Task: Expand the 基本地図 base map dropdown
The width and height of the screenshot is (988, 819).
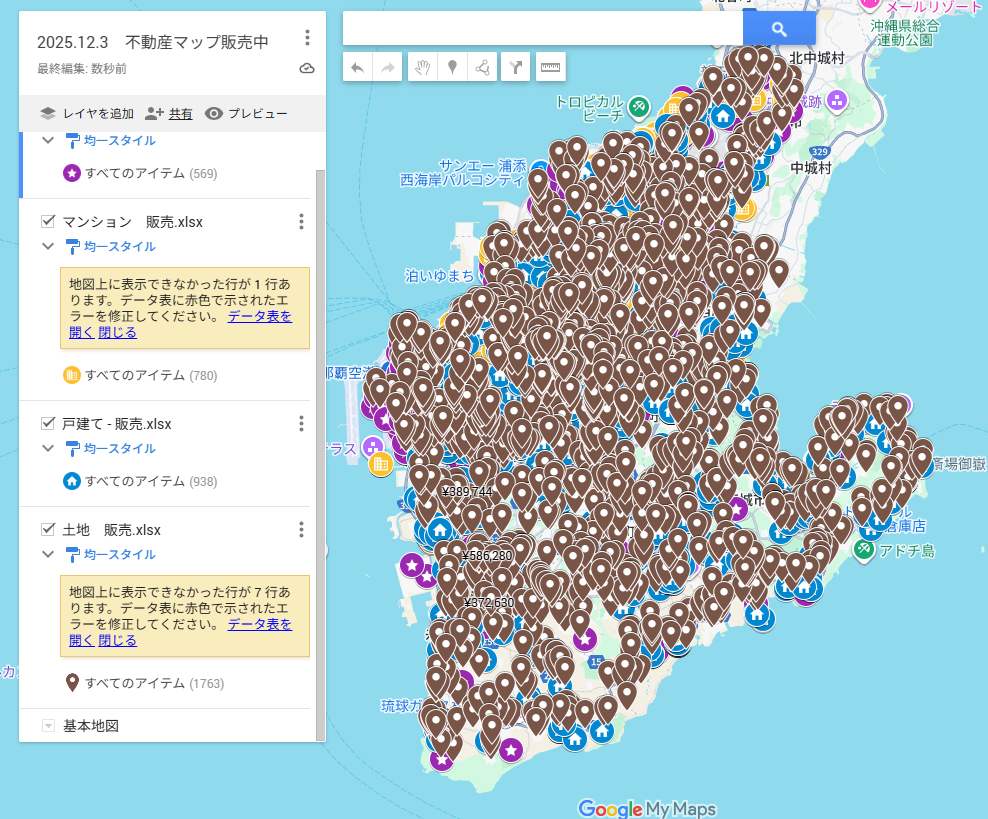Action: (47, 726)
